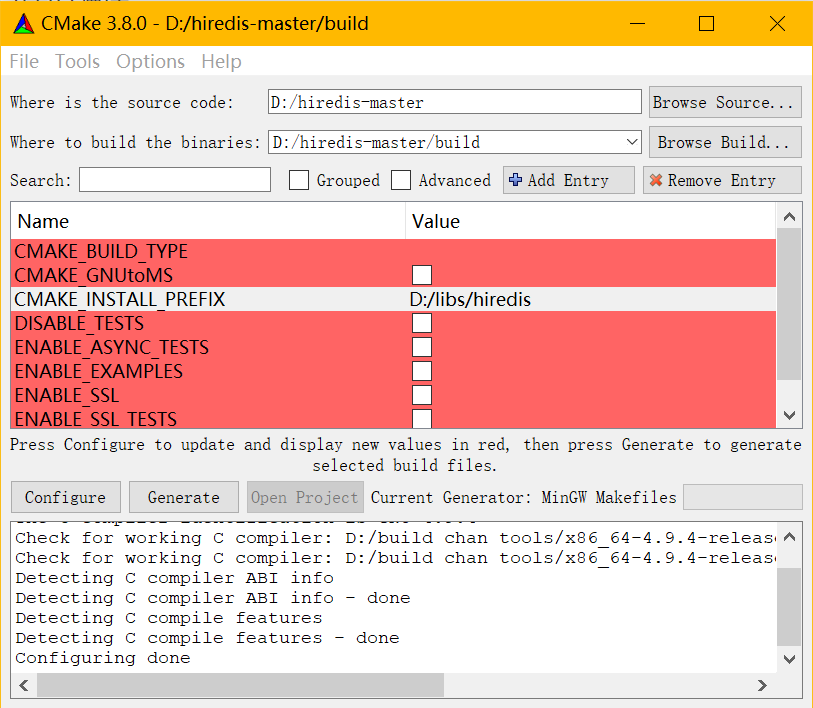Enable the Advanced checkbox
Image resolution: width=813 pixels, height=708 pixels.
click(x=401, y=180)
